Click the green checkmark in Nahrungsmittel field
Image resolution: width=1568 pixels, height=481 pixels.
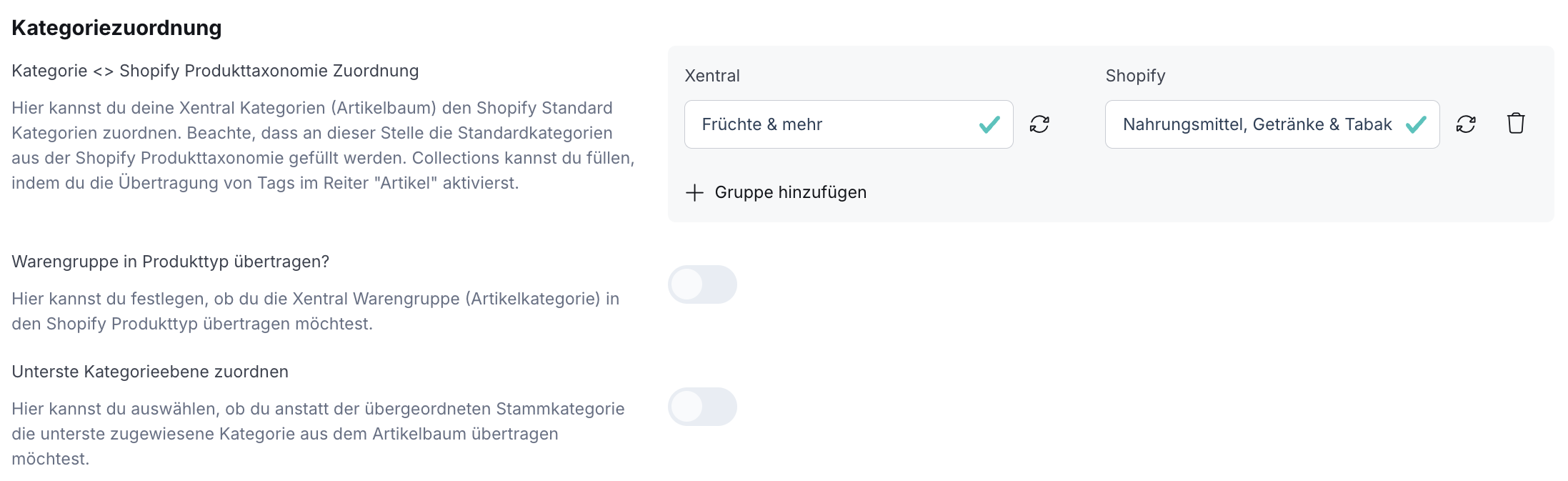coord(1416,125)
